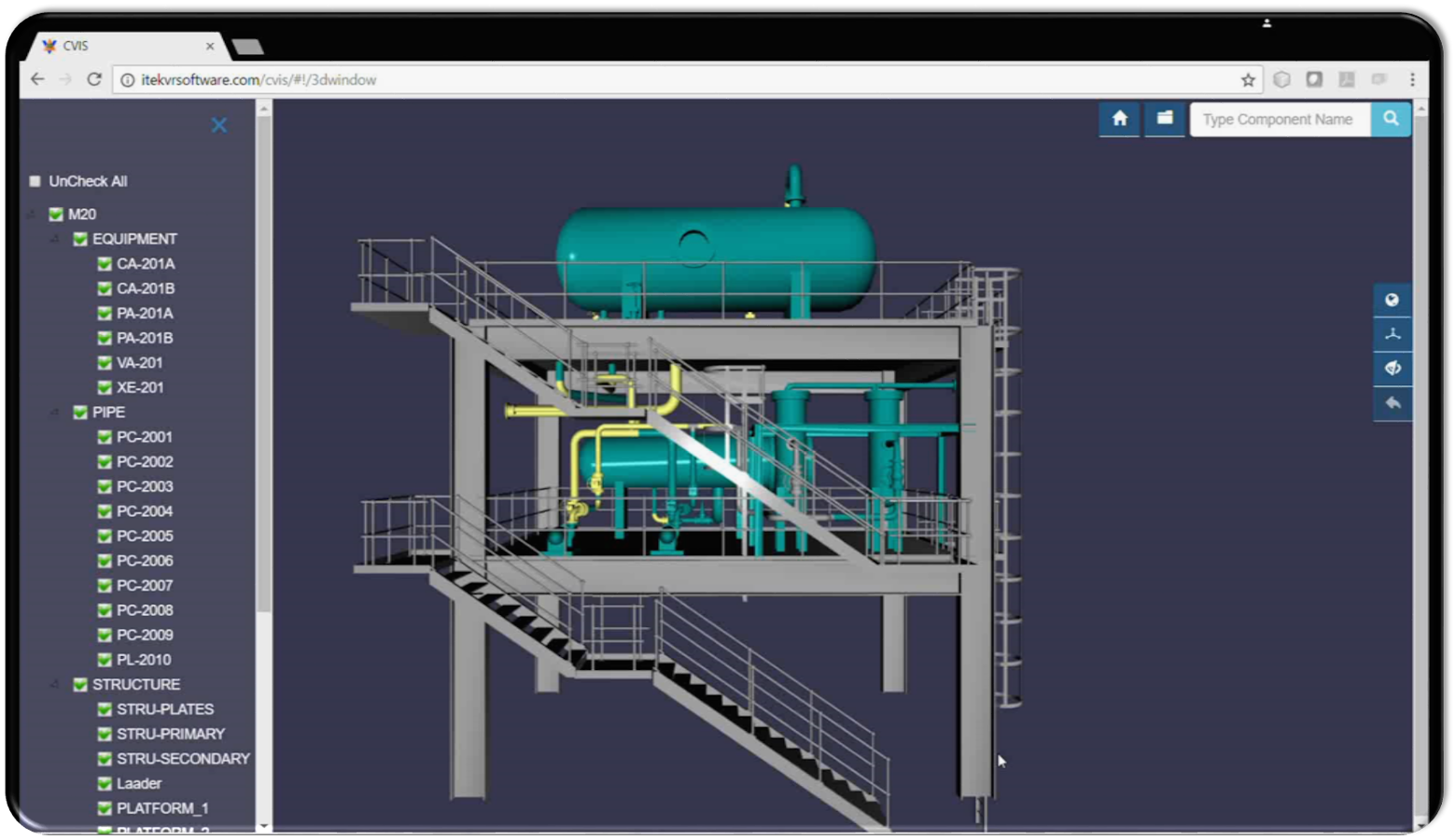Open the folder icon button
The image size is (1456, 840).
[1165, 119]
